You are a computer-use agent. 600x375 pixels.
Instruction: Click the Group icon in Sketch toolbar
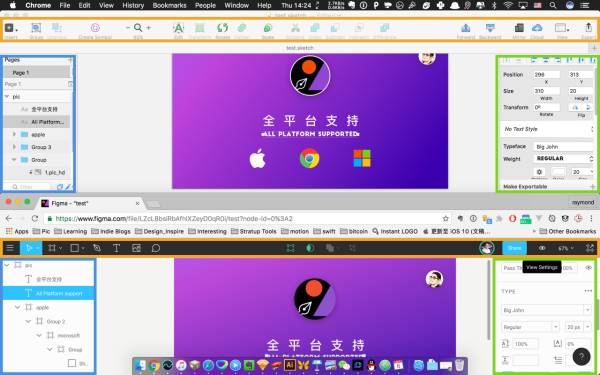(x=36, y=28)
